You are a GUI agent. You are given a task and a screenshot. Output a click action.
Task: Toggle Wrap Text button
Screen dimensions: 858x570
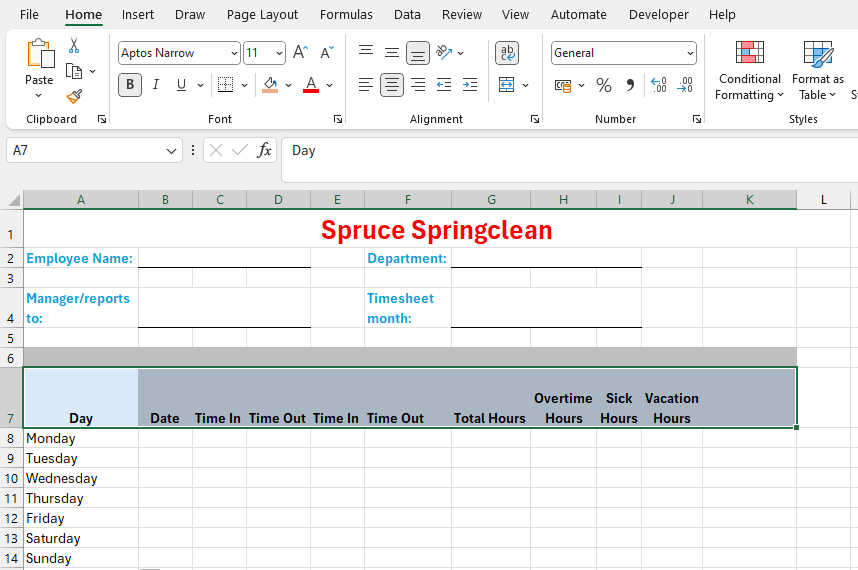(x=507, y=53)
